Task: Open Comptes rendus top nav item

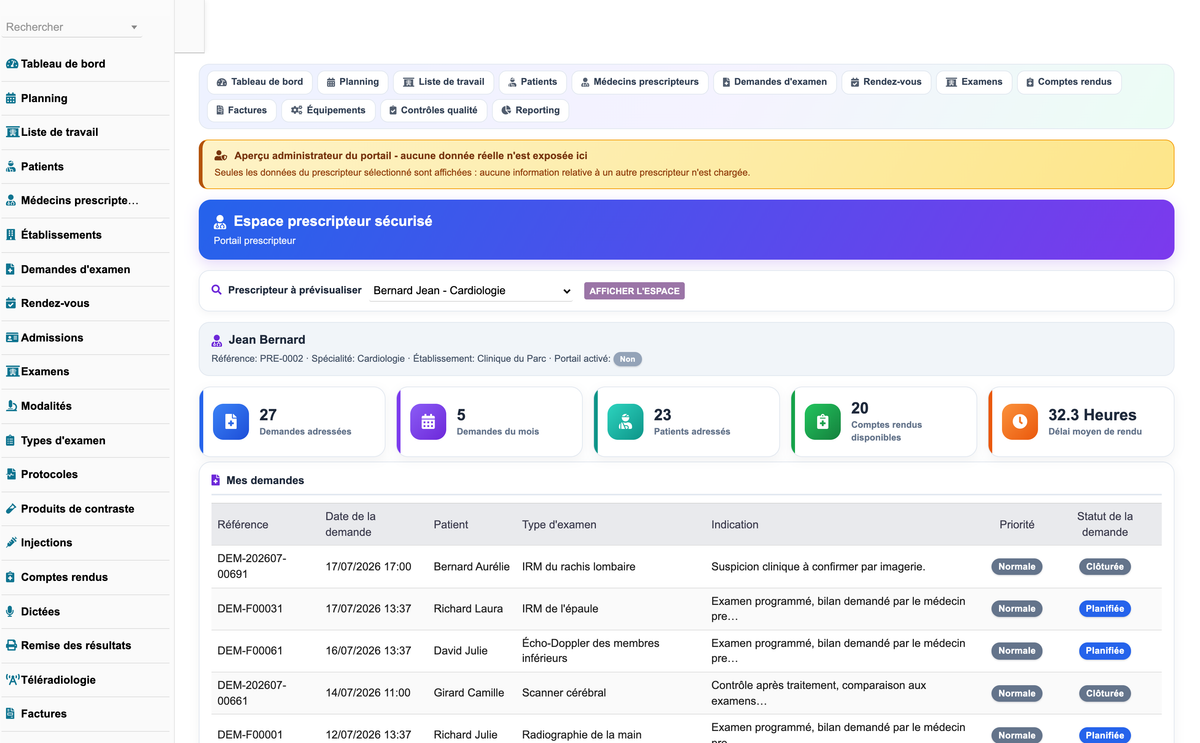Action: pyautogui.click(x=1069, y=82)
